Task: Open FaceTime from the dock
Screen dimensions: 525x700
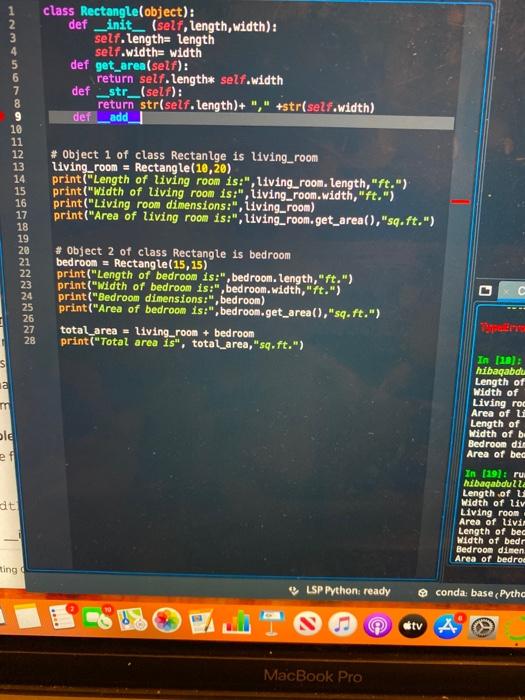Action: [x=97, y=619]
